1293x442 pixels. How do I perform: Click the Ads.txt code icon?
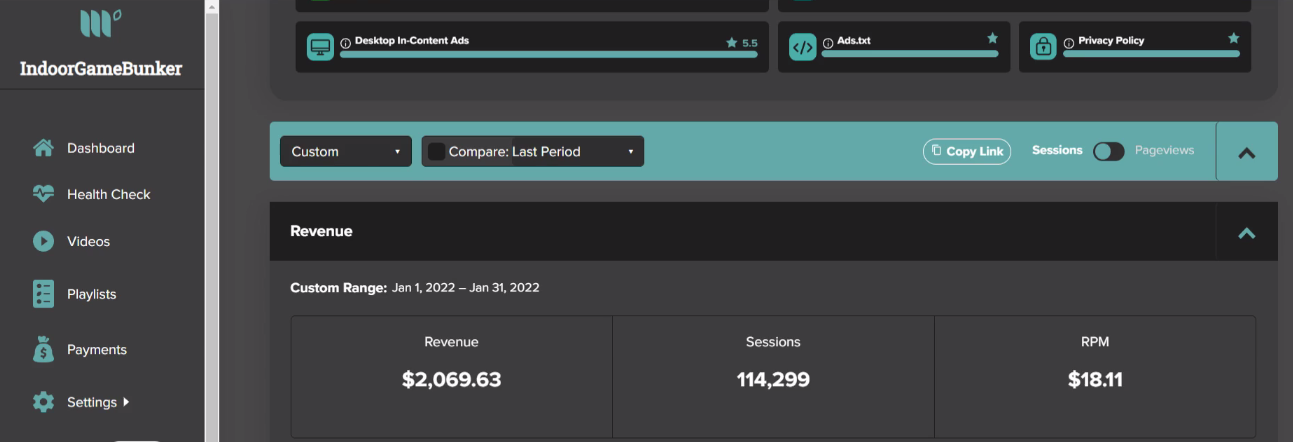click(802, 47)
